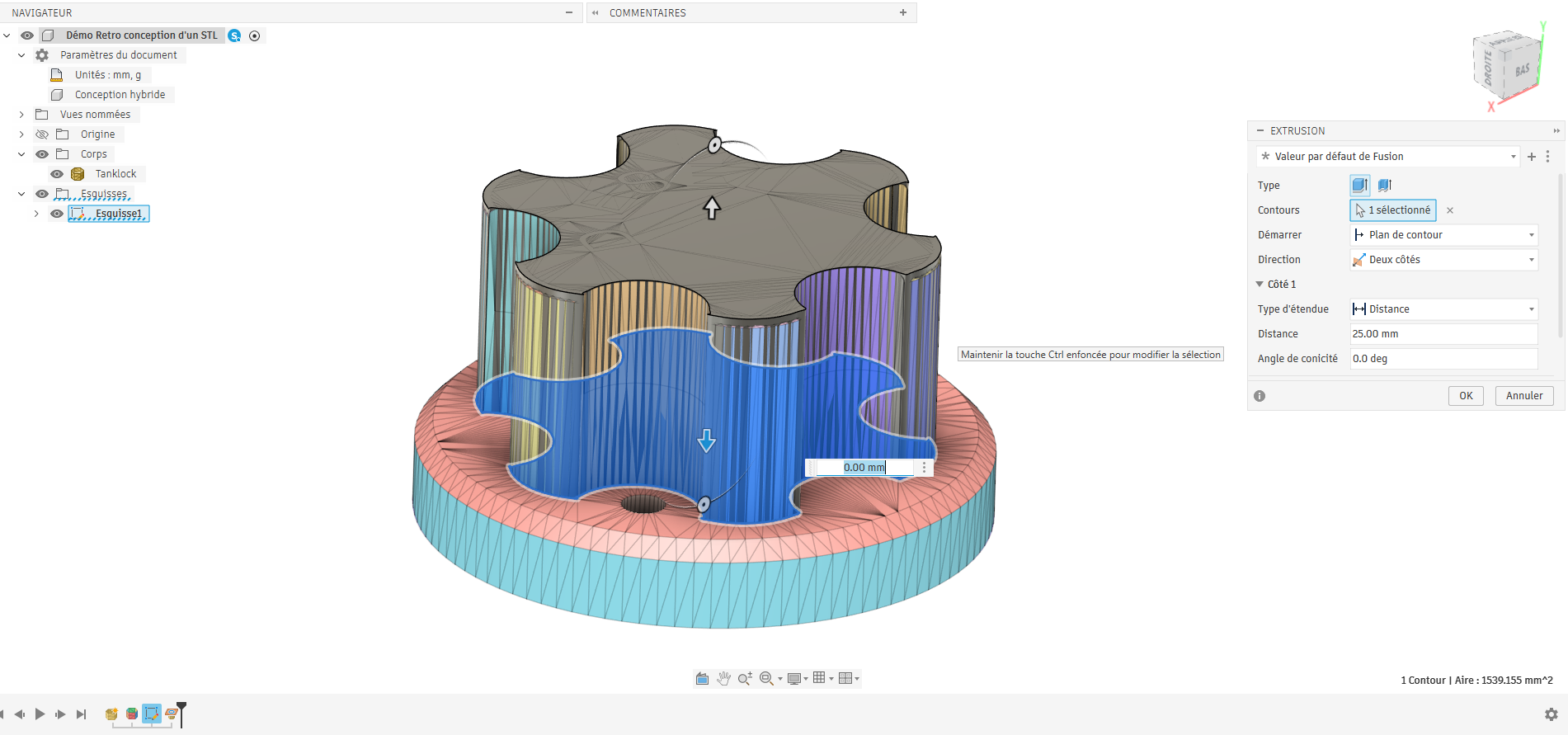Image resolution: width=1568 pixels, height=735 pixels.
Task: Toggle visibility of the Esquisses folder
Action: click(42, 194)
